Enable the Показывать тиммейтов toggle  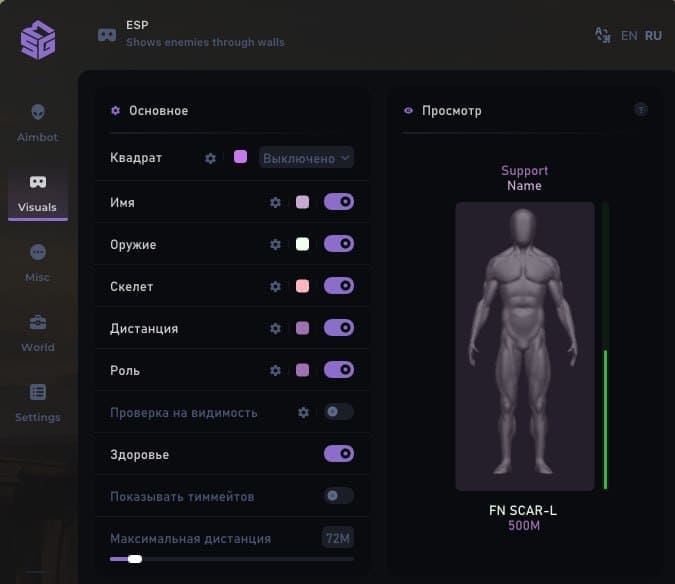pyautogui.click(x=339, y=496)
